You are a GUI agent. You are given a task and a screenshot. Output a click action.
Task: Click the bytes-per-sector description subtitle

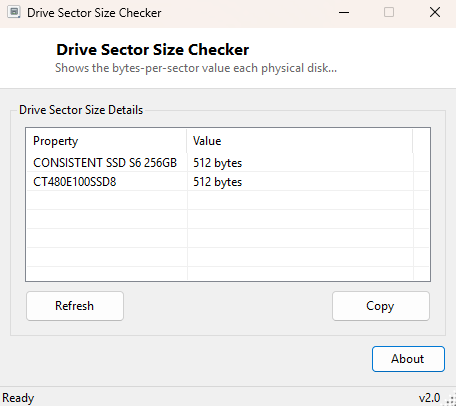pos(196,68)
